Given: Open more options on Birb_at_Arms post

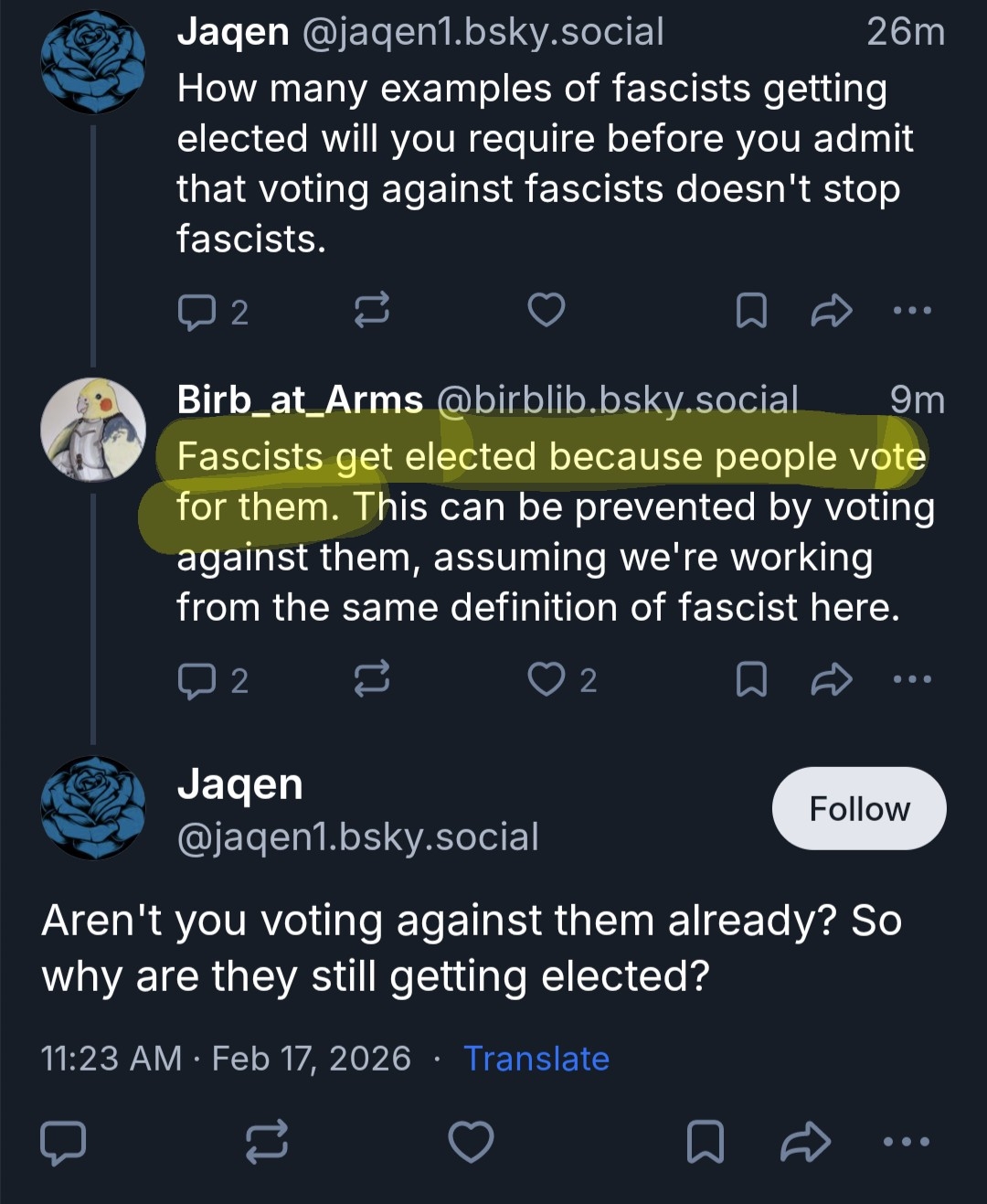Looking at the screenshot, I should click(912, 679).
